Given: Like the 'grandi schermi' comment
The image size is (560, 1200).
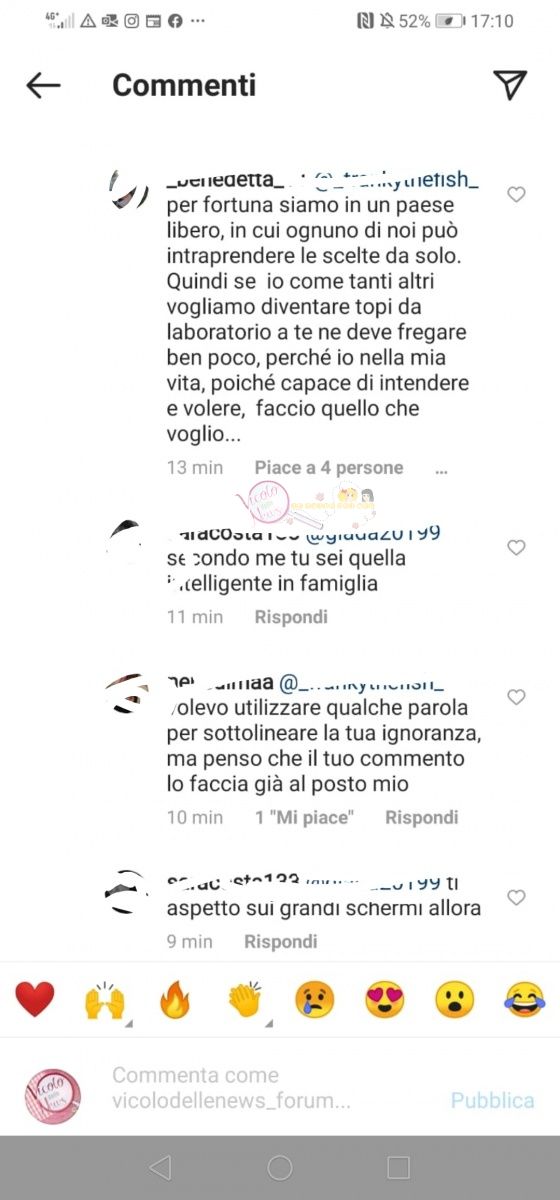Looking at the screenshot, I should pyautogui.click(x=516, y=898).
